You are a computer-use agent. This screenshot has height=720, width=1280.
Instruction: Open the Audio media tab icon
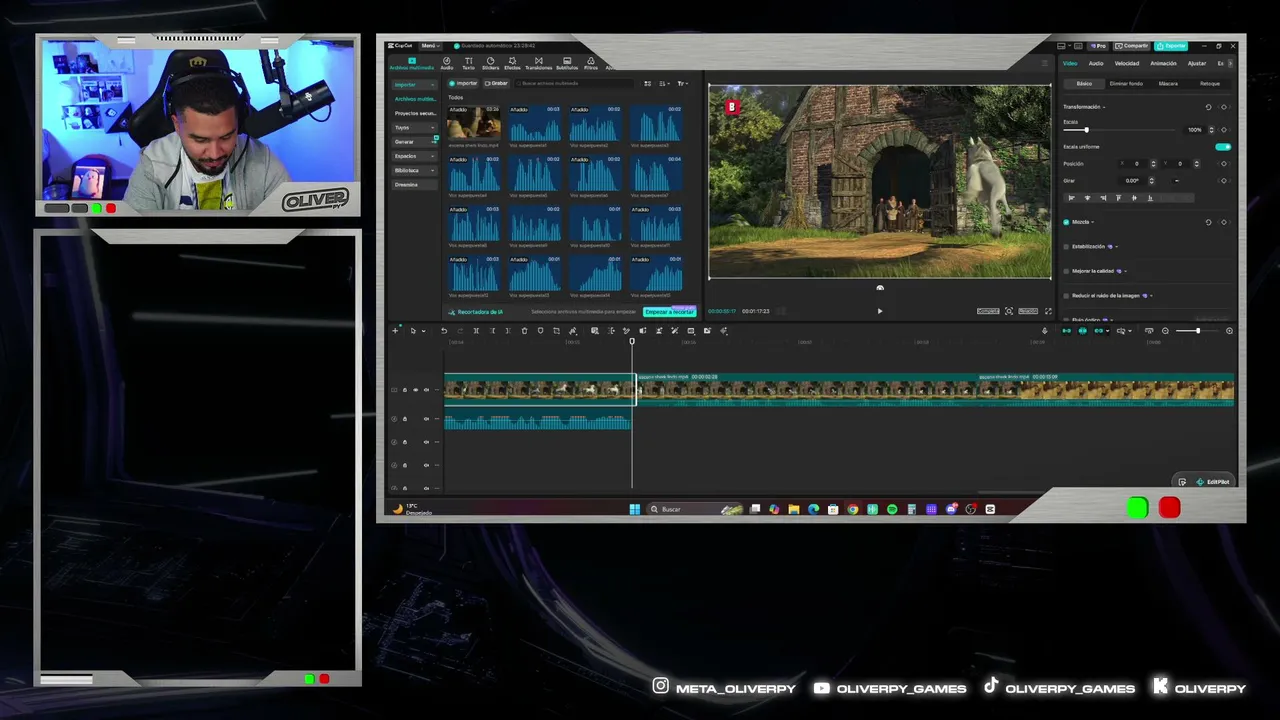447,63
